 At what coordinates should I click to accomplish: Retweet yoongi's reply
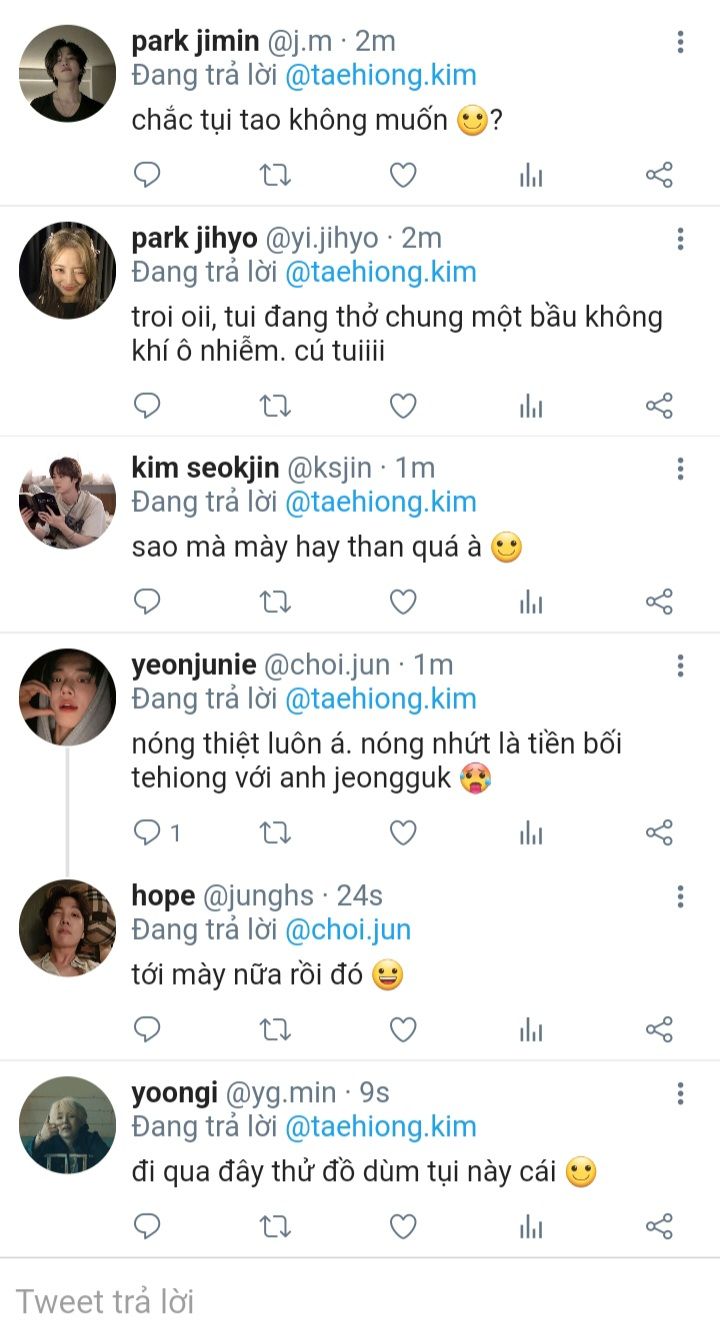(x=275, y=1227)
